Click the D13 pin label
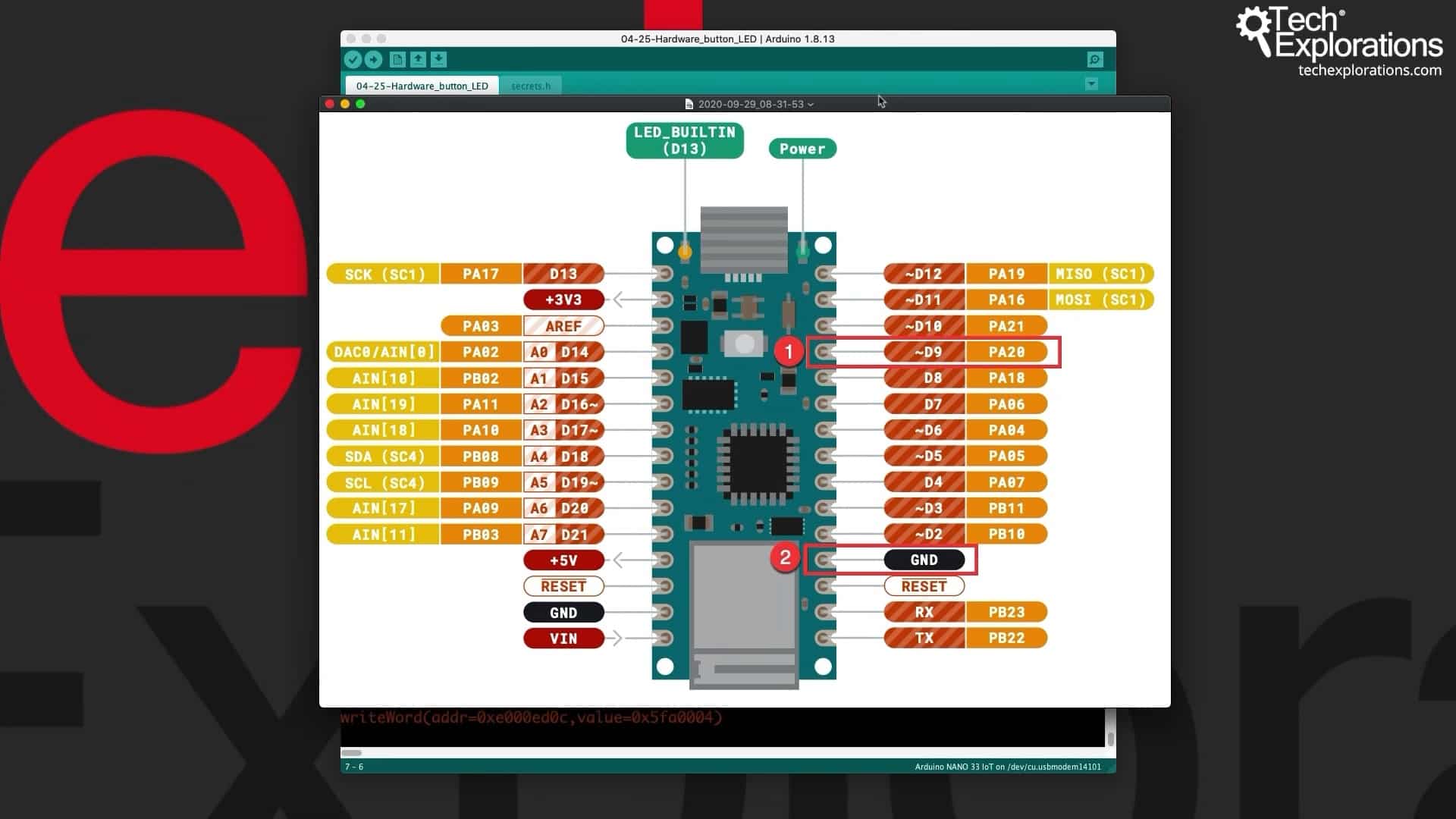The height and width of the screenshot is (819, 1456). [x=563, y=274]
